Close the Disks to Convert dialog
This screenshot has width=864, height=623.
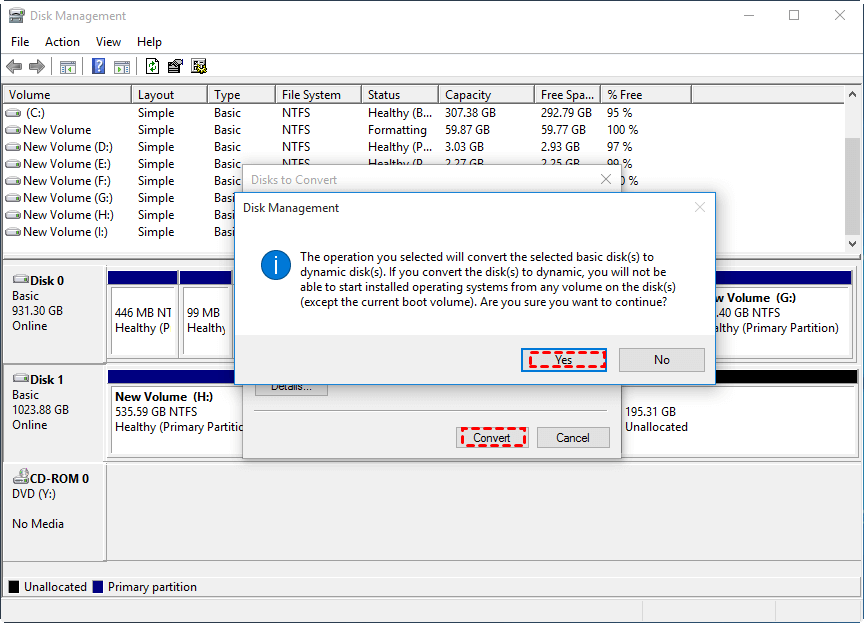click(x=606, y=180)
